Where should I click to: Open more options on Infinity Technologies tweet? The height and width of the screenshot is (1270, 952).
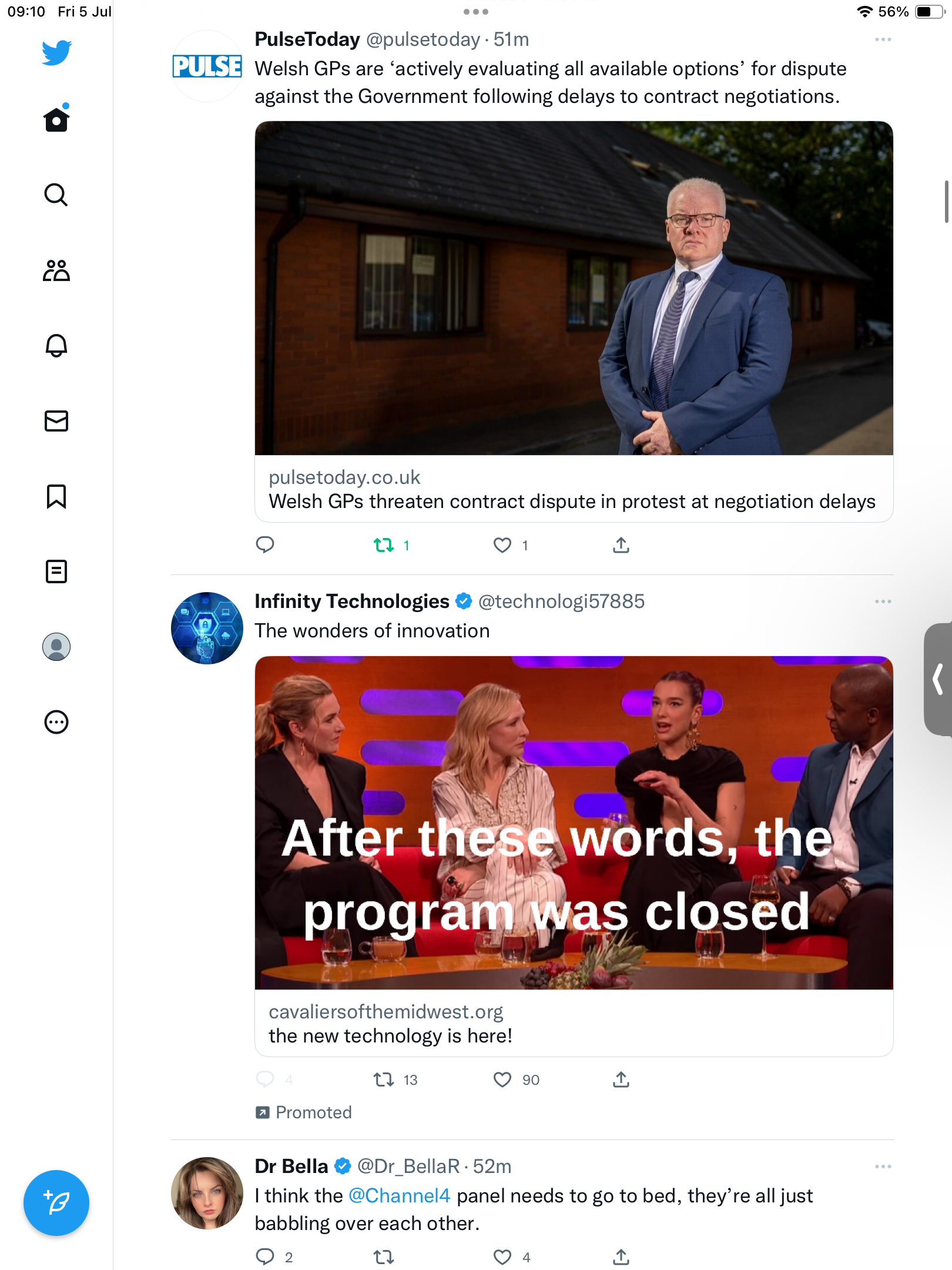883,601
